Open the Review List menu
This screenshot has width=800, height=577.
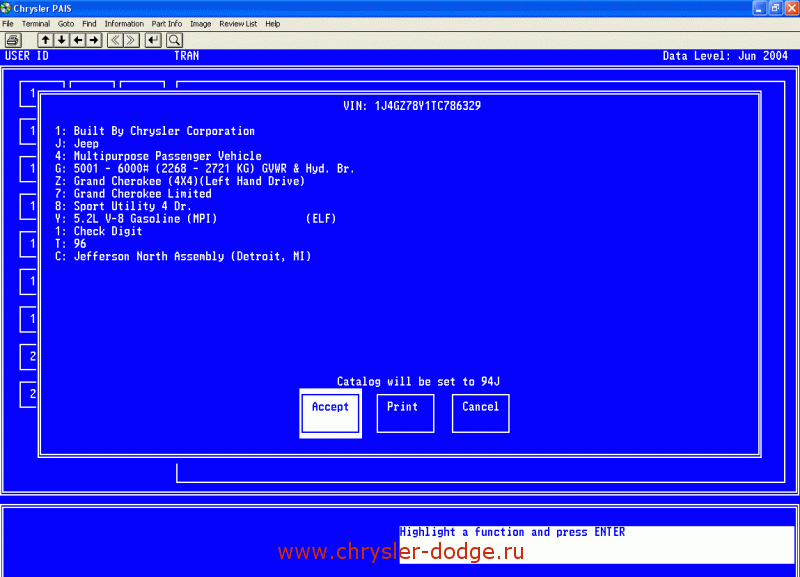click(x=238, y=23)
